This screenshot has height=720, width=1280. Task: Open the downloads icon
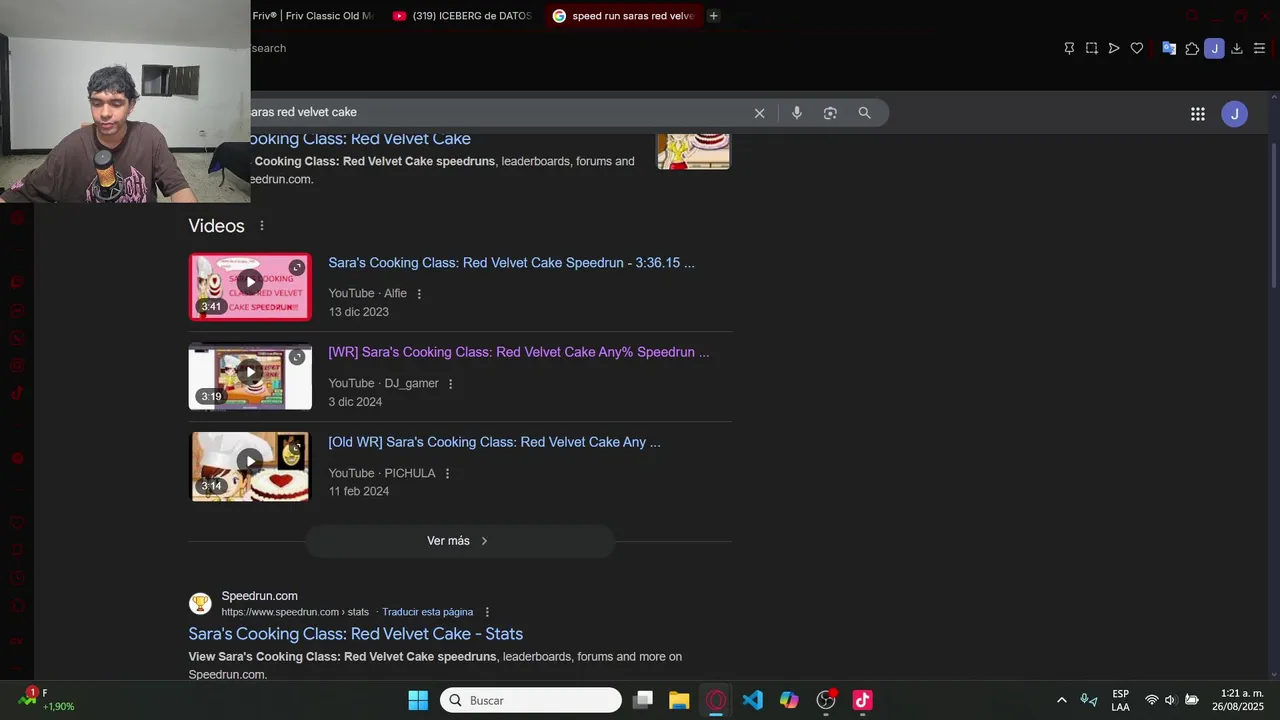(1237, 48)
